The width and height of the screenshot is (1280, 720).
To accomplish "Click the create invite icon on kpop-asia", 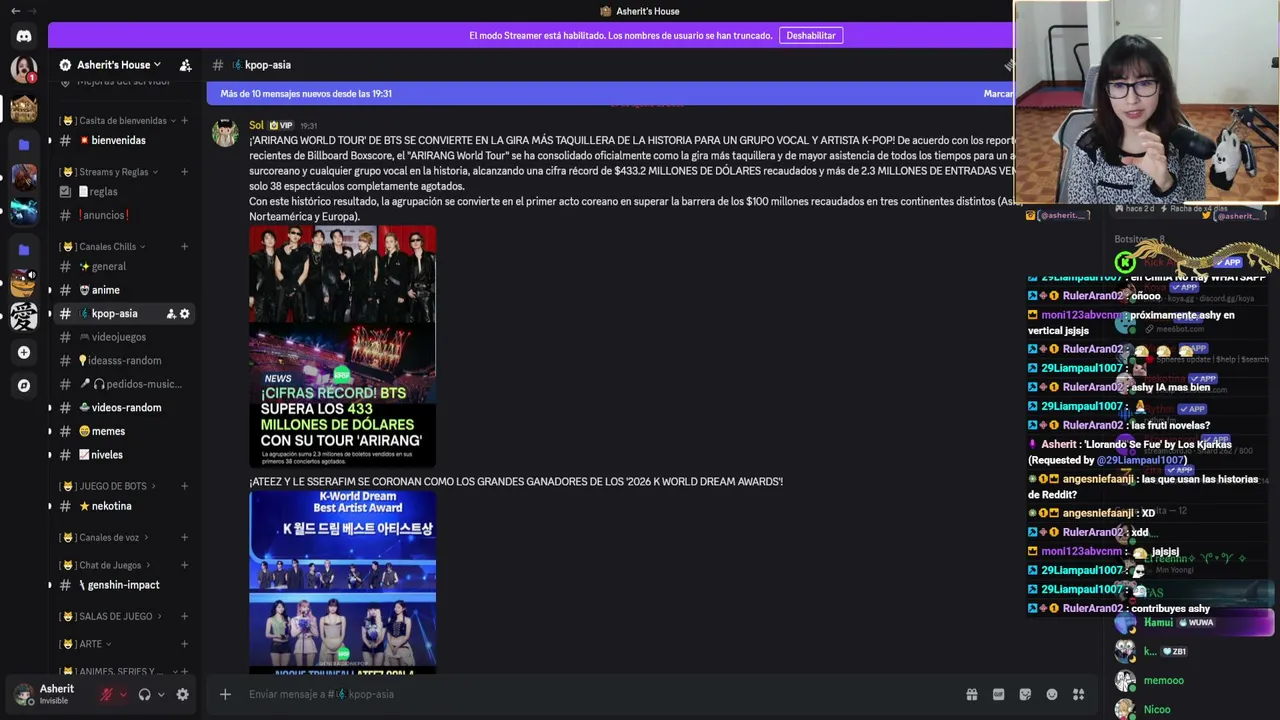I will (171, 314).
